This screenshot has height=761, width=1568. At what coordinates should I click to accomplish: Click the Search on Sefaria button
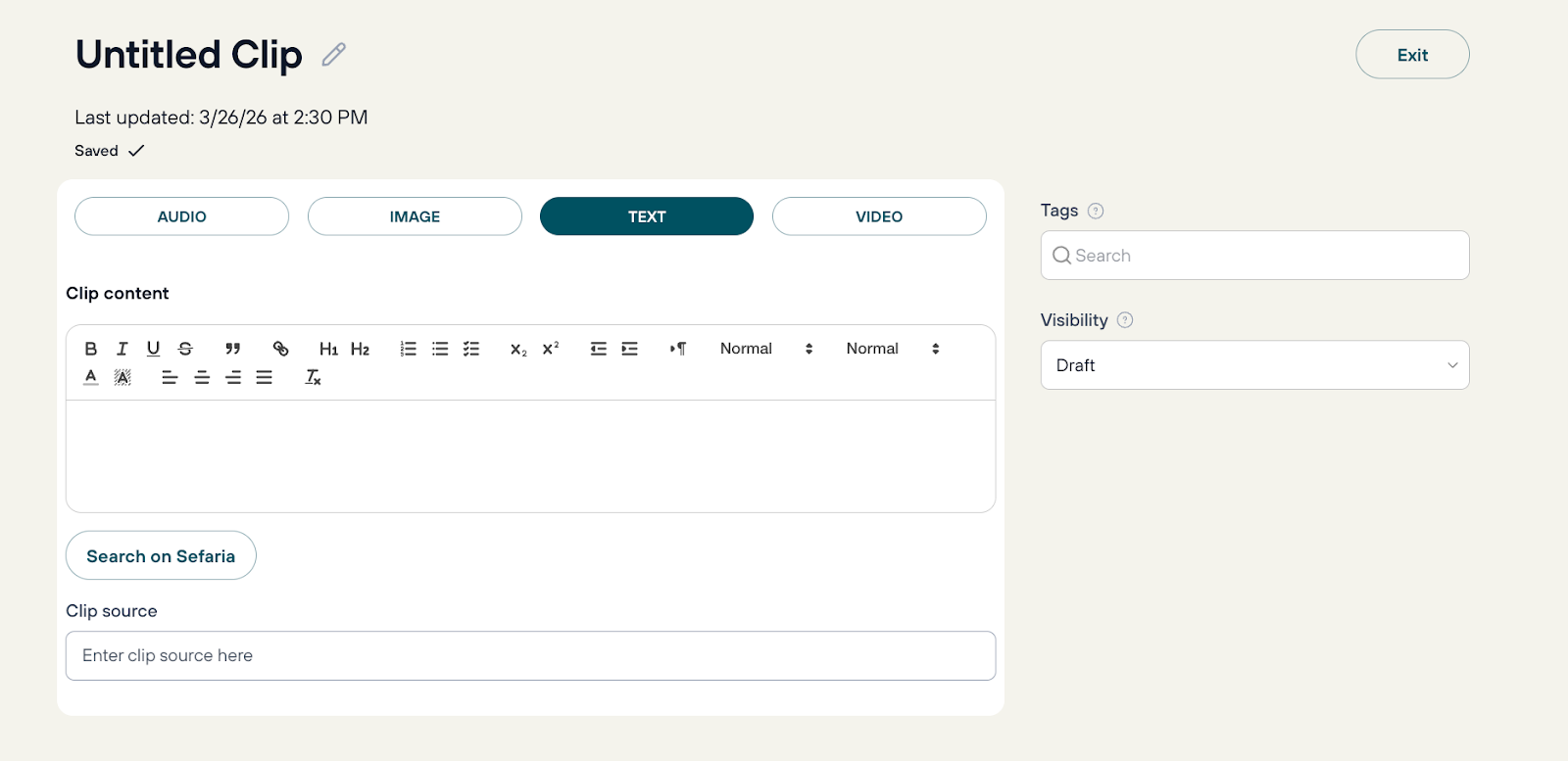161,556
